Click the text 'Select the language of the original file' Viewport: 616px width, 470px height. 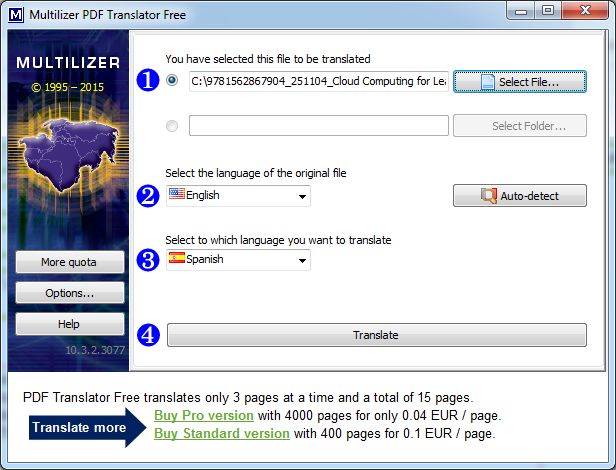coord(256,173)
